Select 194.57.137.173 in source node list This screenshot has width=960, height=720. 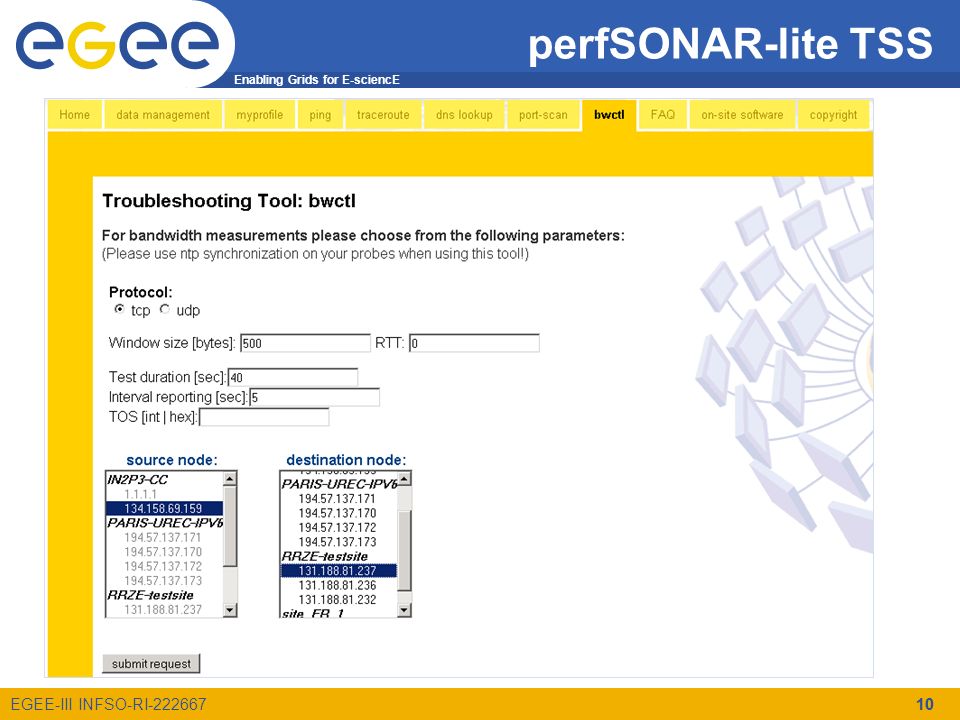[164, 581]
